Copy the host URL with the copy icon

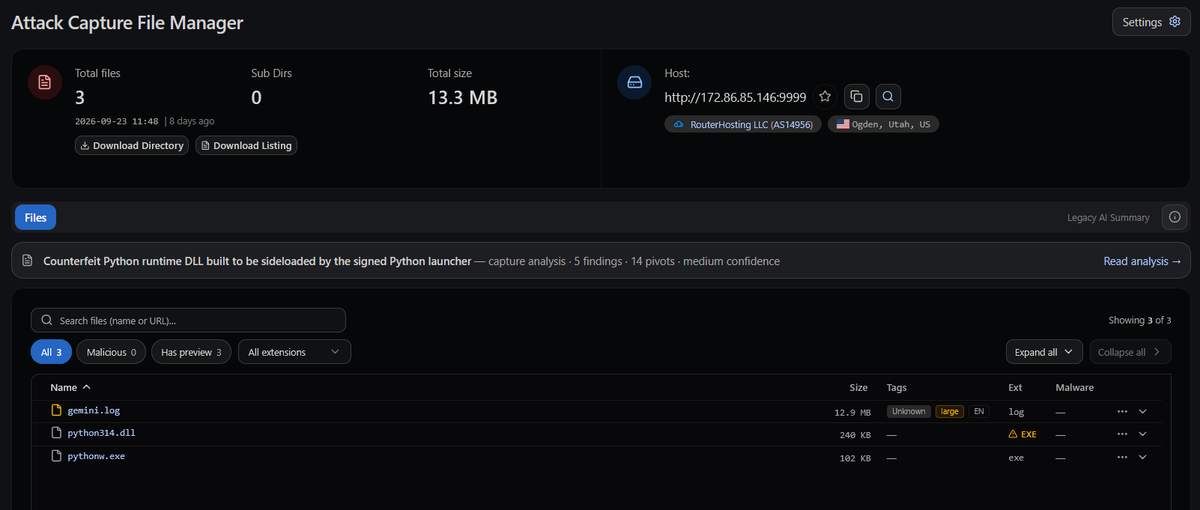(857, 97)
